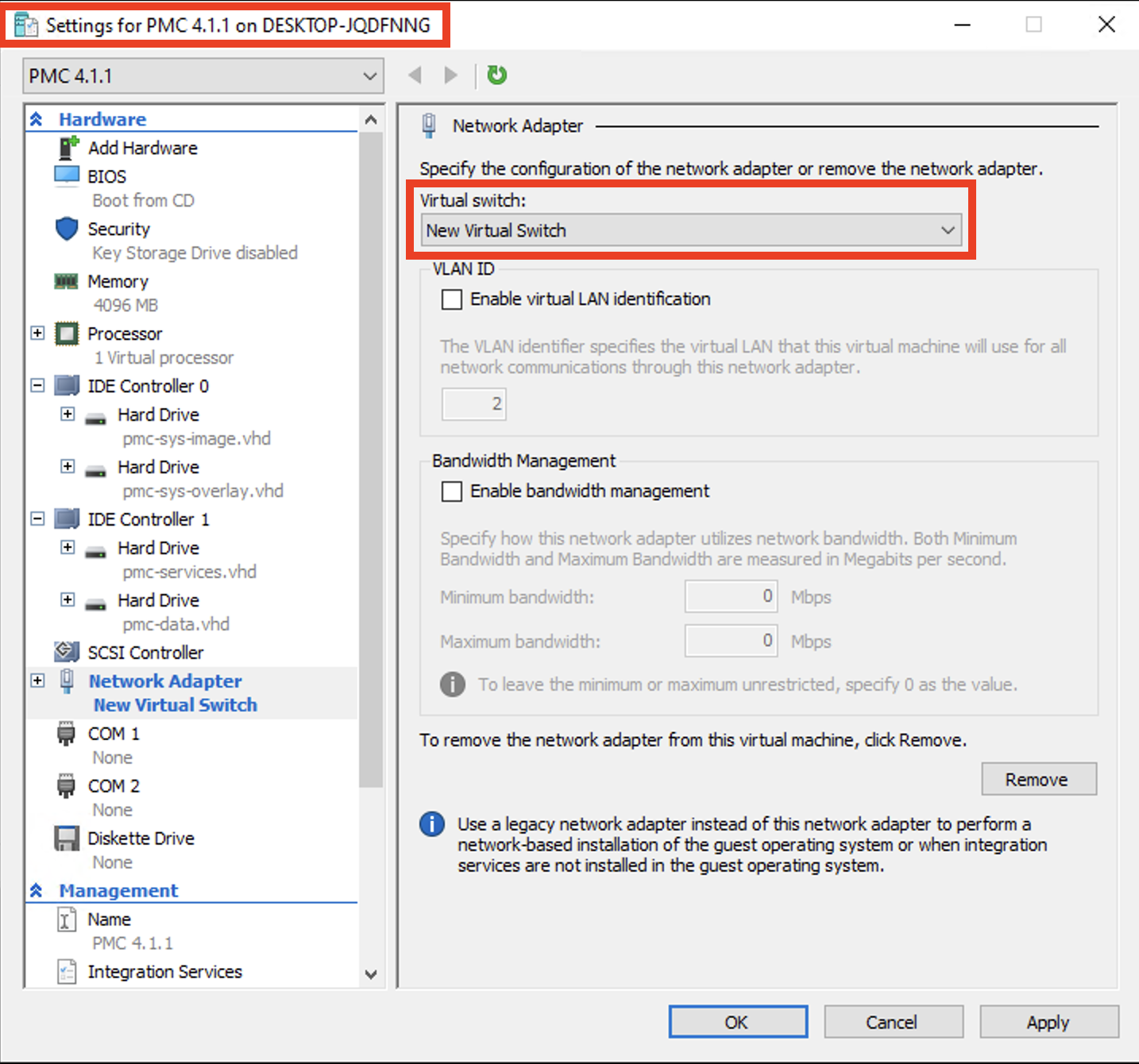This screenshot has height=1064, width=1139.
Task: Click the "4096 MB" memory value
Action: pyautogui.click(x=125, y=305)
